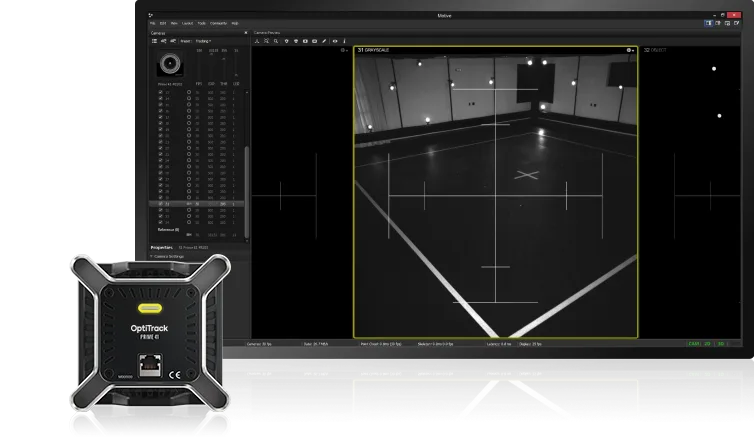Screen dimensions: 754x443
Task: Click the third camera icon beside Preset label
Action: coord(173,41)
